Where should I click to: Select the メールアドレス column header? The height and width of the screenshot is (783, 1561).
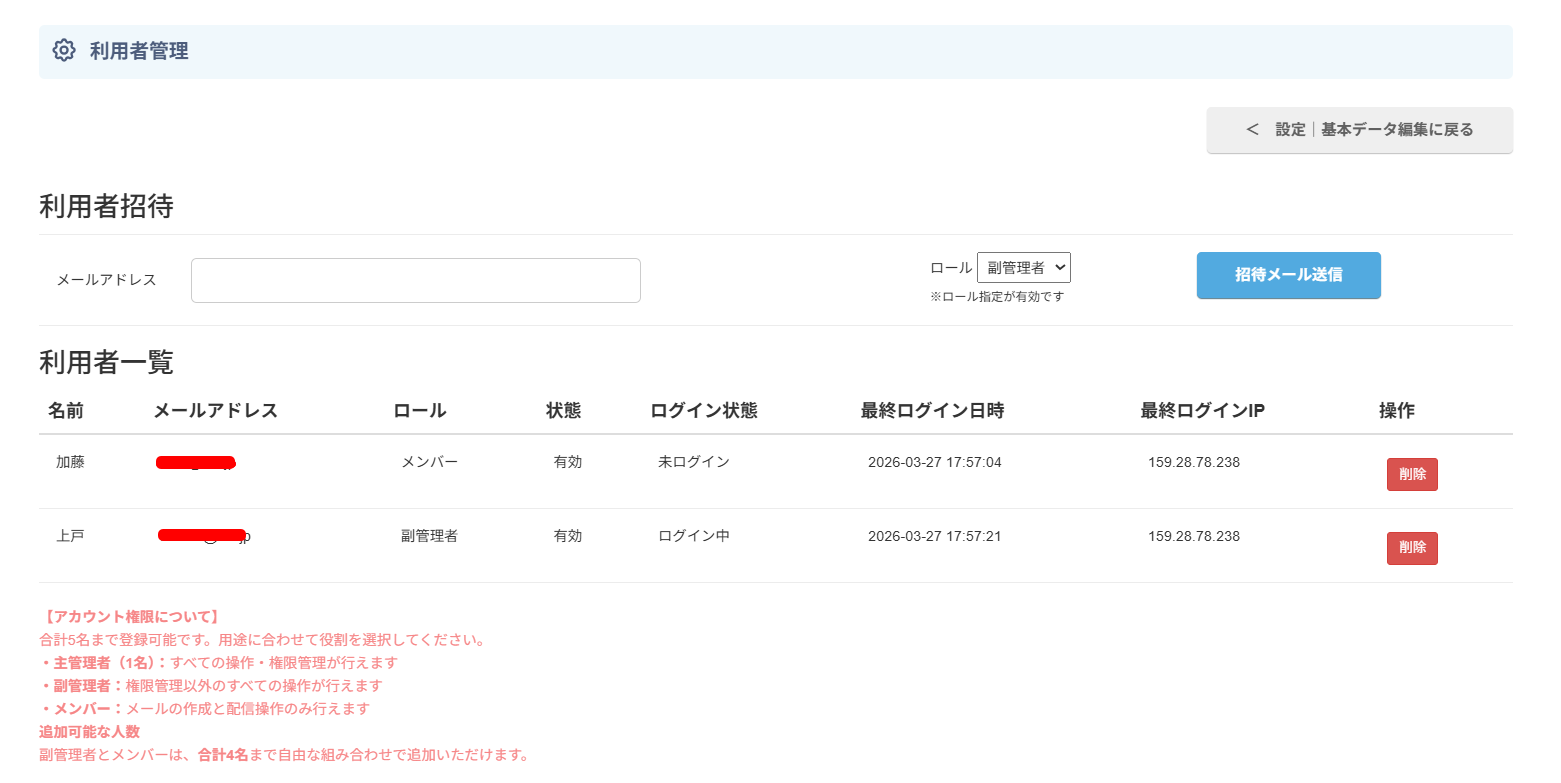pos(215,411)
